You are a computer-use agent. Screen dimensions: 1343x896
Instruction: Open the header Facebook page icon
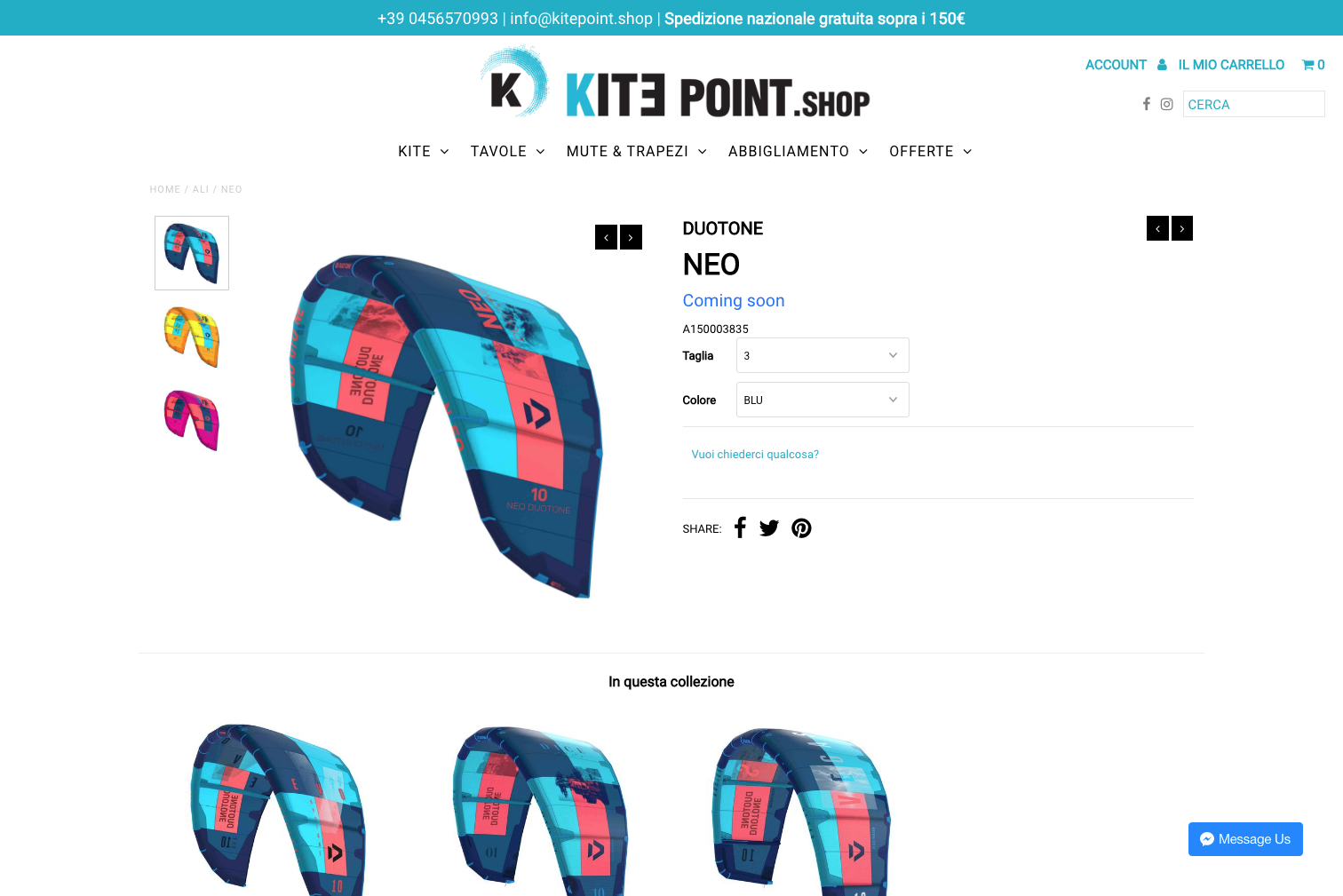[x=1146, y=104]
